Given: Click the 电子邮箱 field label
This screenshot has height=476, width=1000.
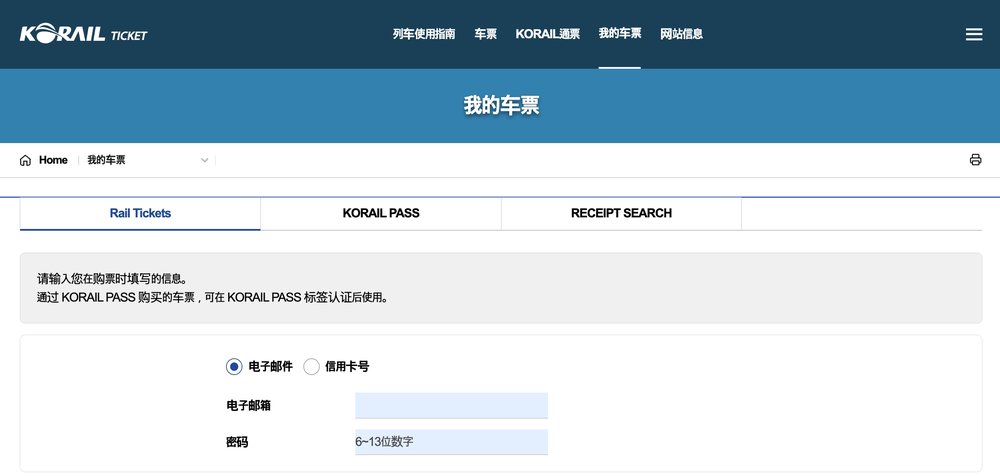Looking at the screenshot, I should point(248,406).
